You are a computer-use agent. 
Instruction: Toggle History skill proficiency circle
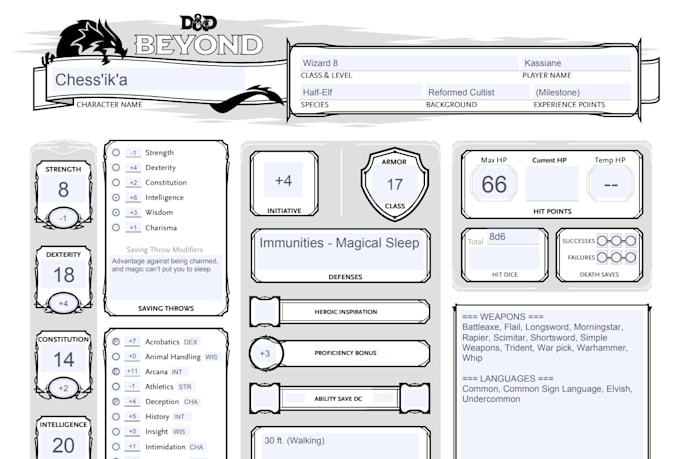tap(116, 416)
